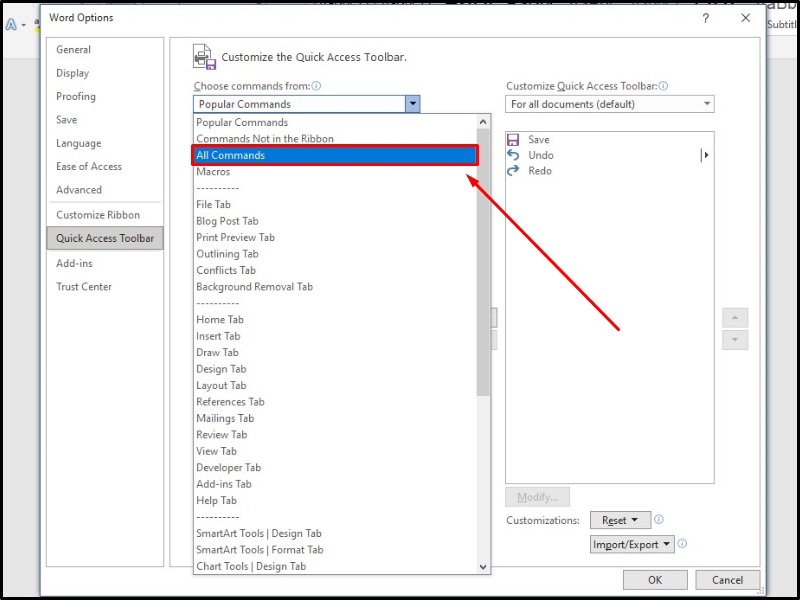Select Outlining Tab option
This screenshot has height=600, width=800.
click(x=335, y=254)
